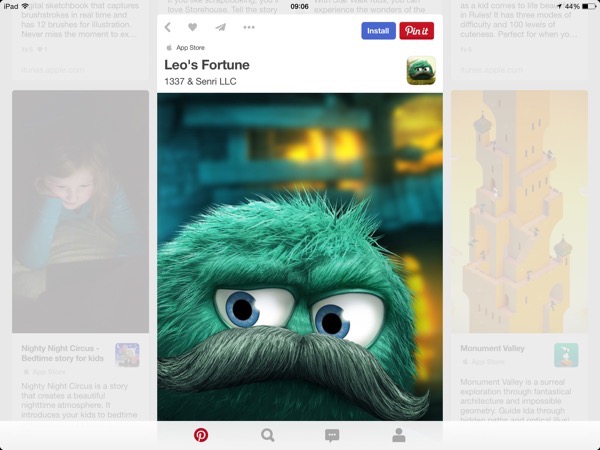
Task: Send the pin using the paper plane icon
Action: [220, 27]
